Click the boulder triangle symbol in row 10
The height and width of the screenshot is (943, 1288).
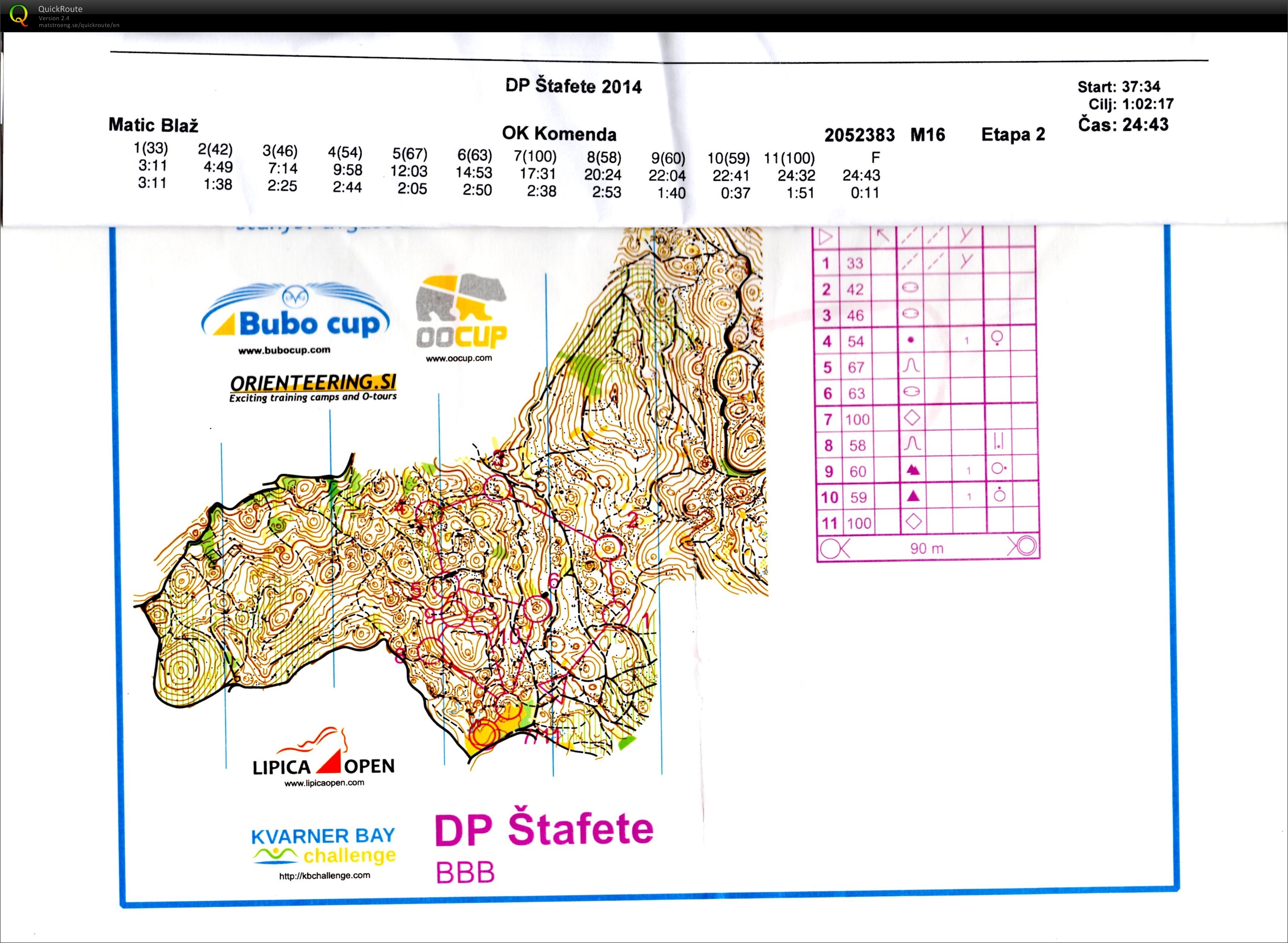tap(913, 496)
